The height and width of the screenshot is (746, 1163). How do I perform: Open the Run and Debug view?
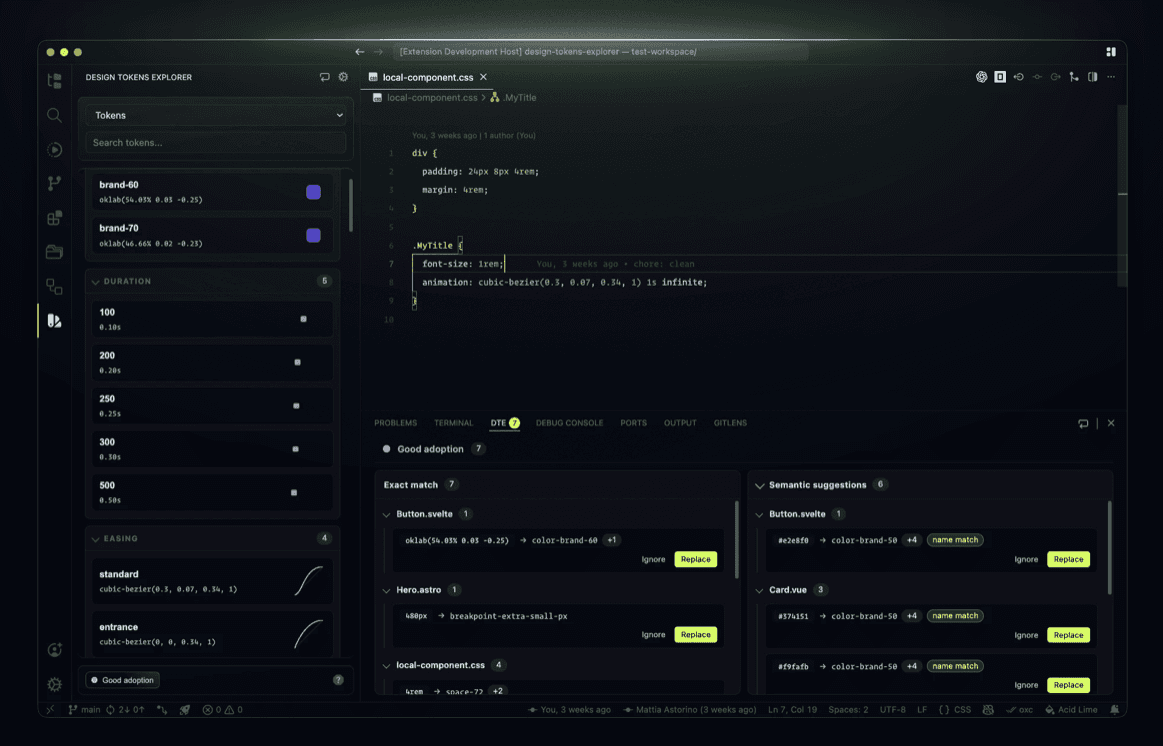point(55,149)
